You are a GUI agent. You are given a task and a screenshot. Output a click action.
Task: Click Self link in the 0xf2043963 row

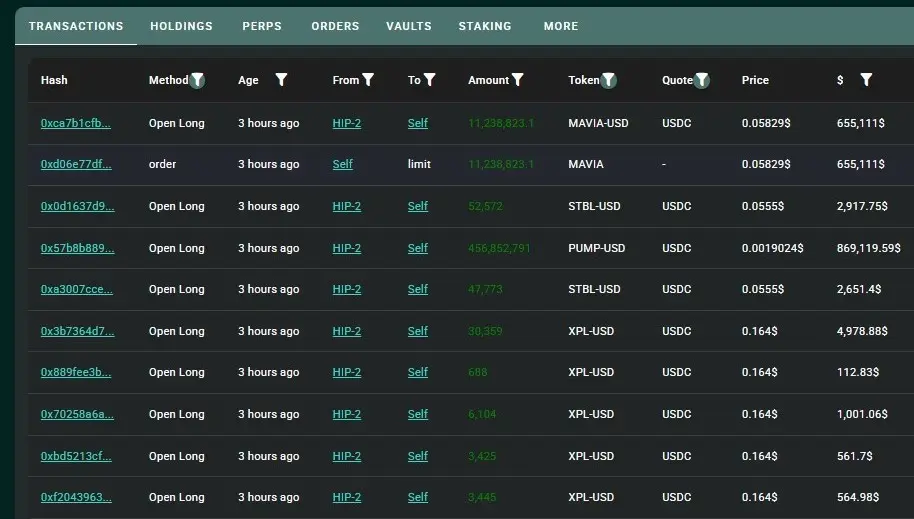(x=418, y=497)
